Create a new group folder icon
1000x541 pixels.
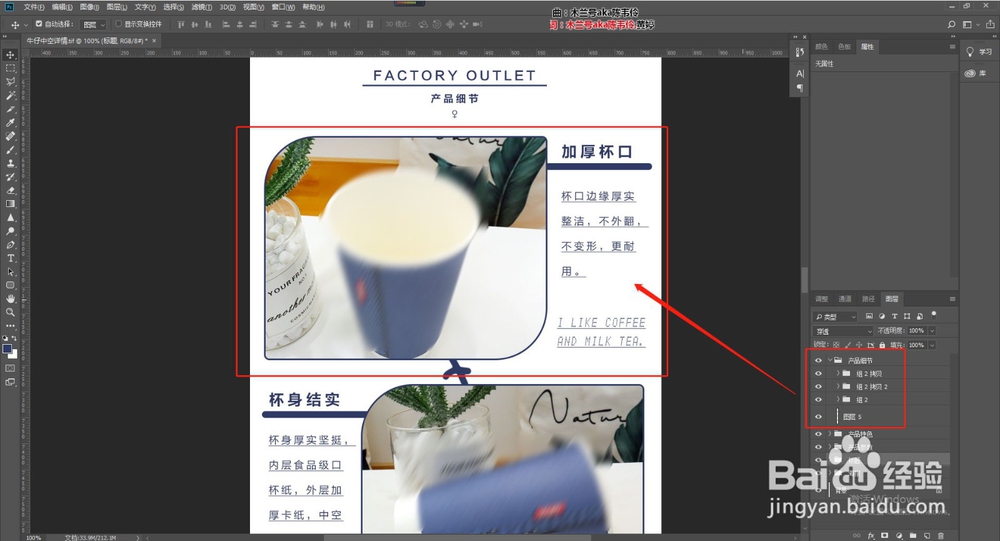(x=913, y=536)
